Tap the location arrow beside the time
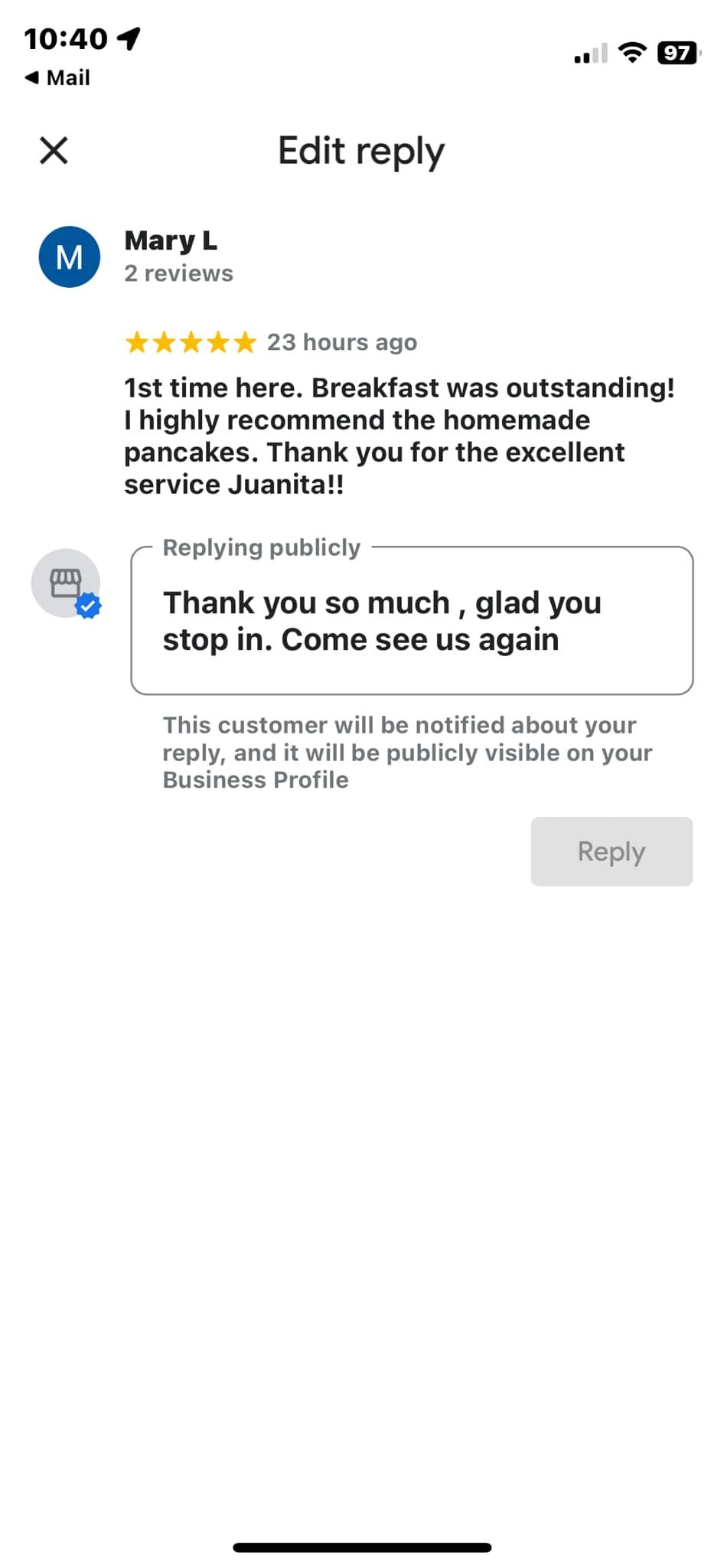724x1568 pixels. coord(129,38)
